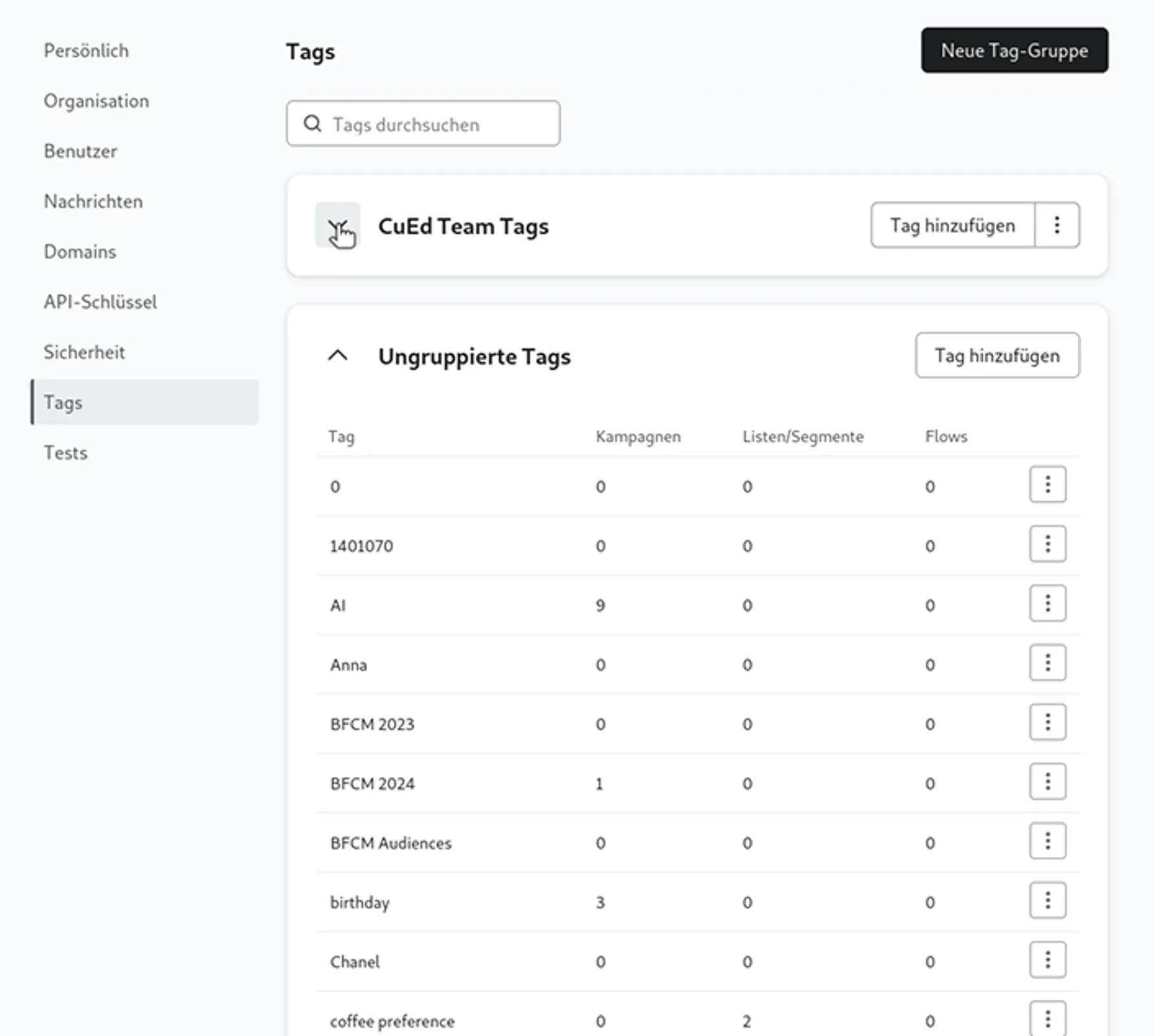Collapse the Ungruppierte Tags section
Viewport: 1155px width, 1036px height.
tap(337, 355)
